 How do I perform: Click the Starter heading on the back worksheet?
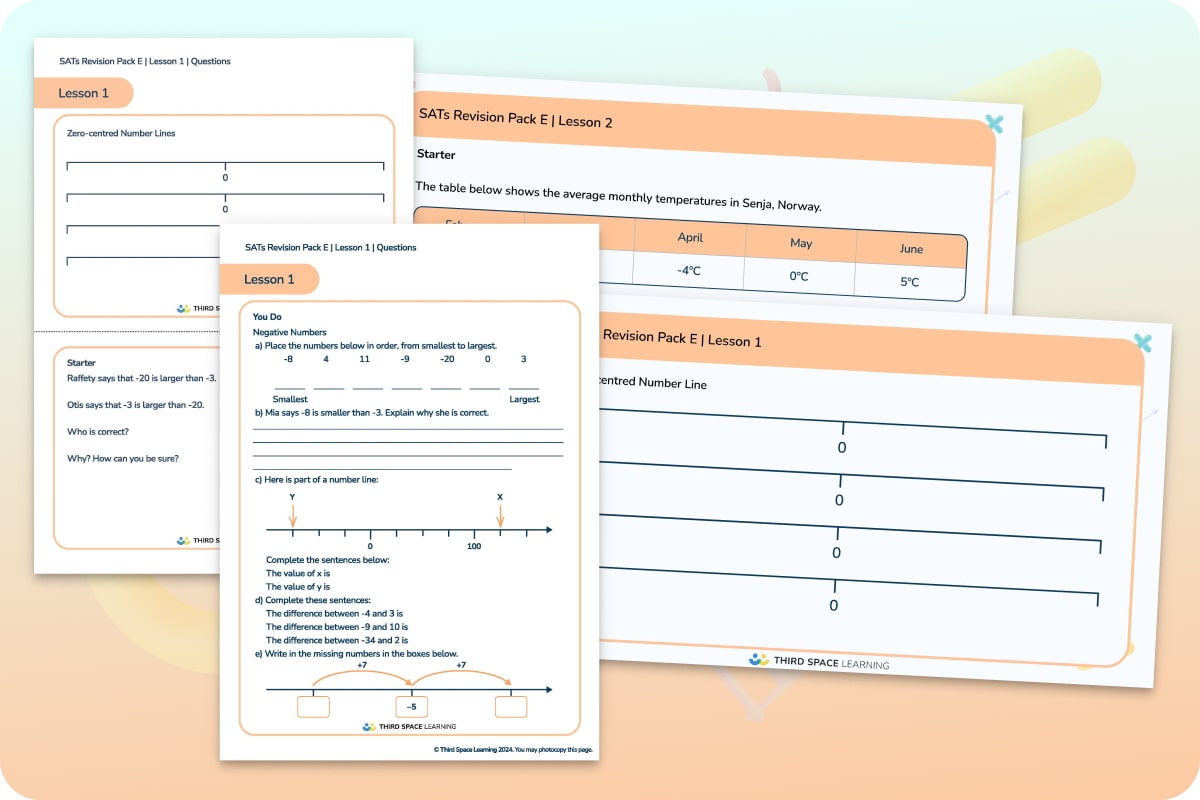click(81, 362)
